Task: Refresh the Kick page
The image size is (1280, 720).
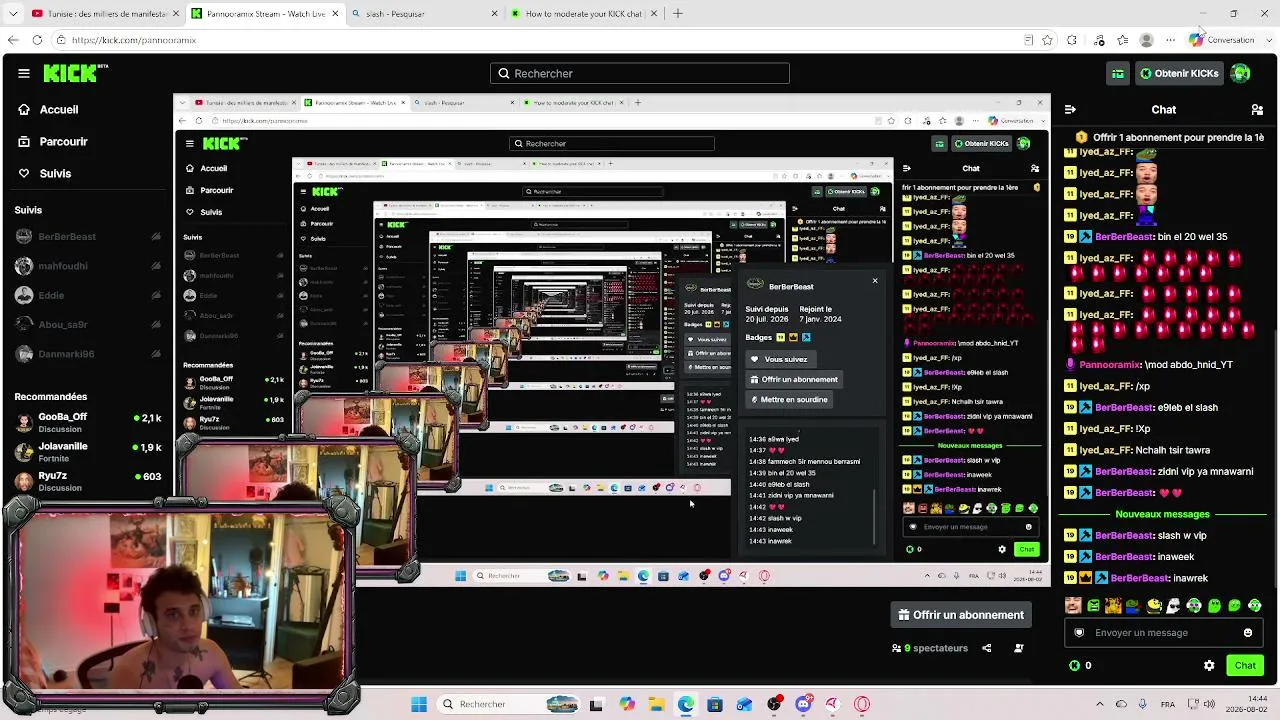Action: tap(37, 40)
